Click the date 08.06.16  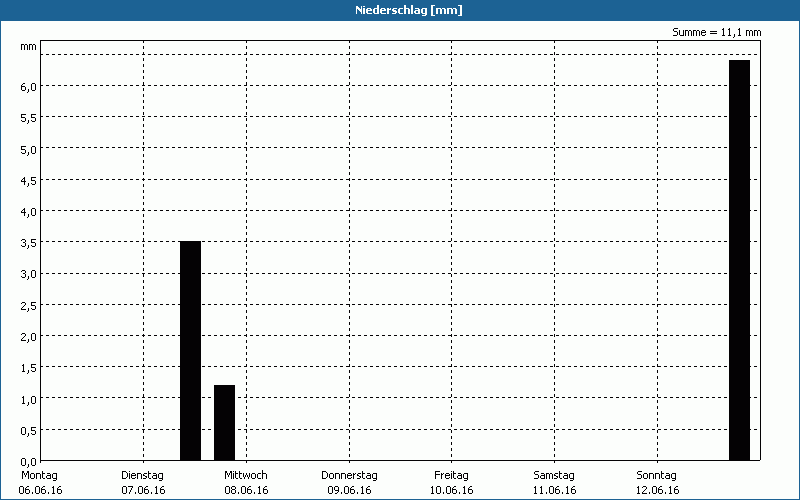(246, 490)
